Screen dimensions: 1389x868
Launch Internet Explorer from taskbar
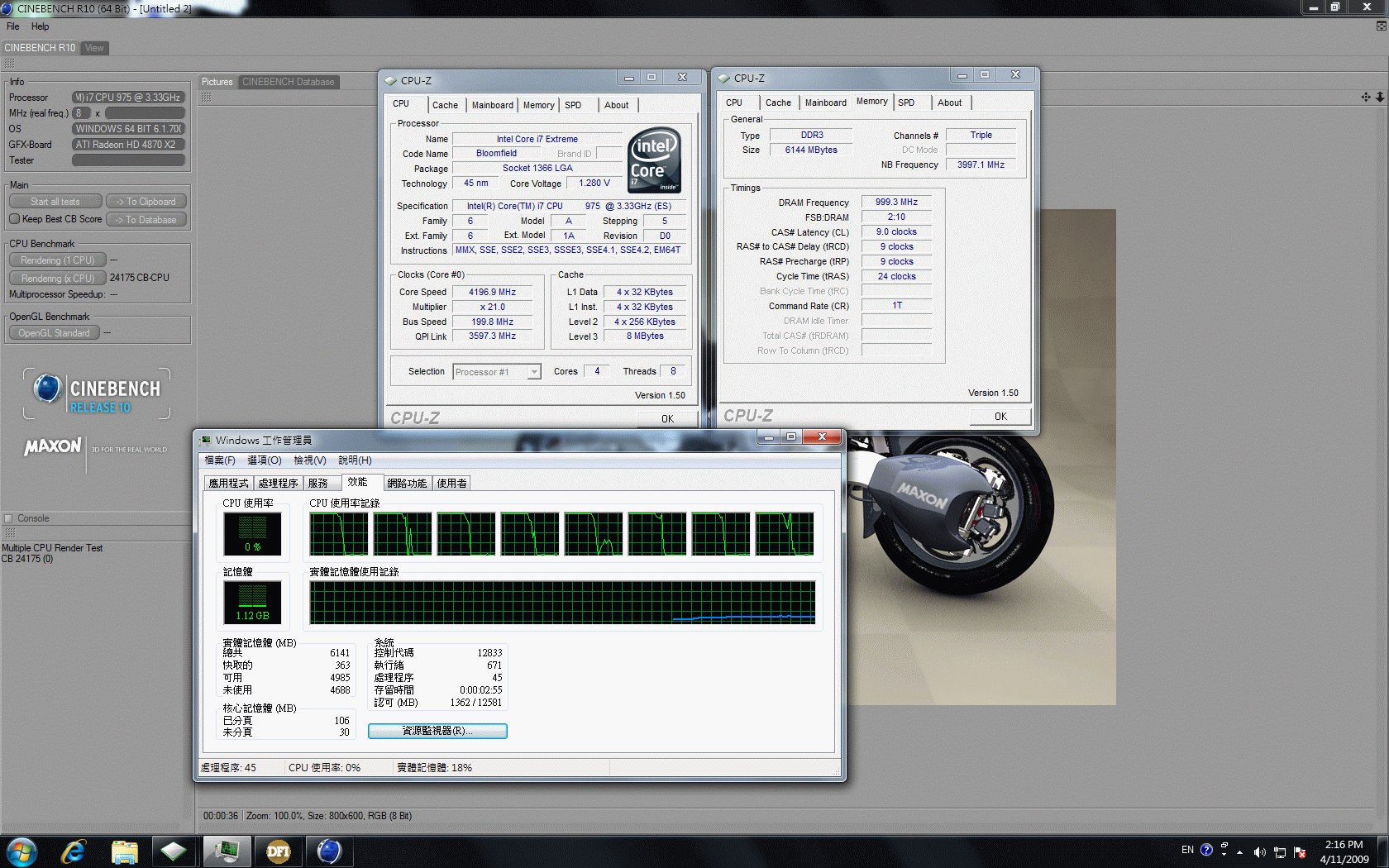click(74, 851)
